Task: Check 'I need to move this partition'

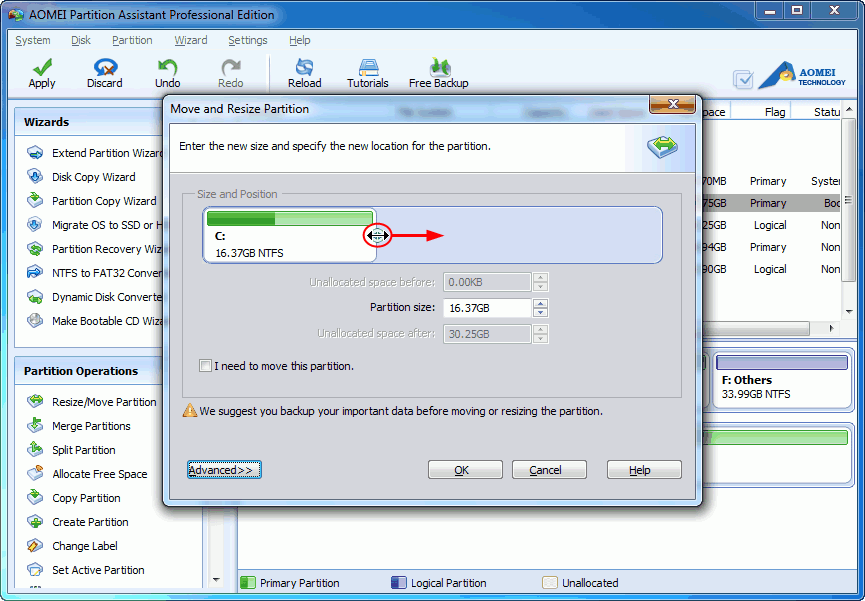Action: (205, 366)
